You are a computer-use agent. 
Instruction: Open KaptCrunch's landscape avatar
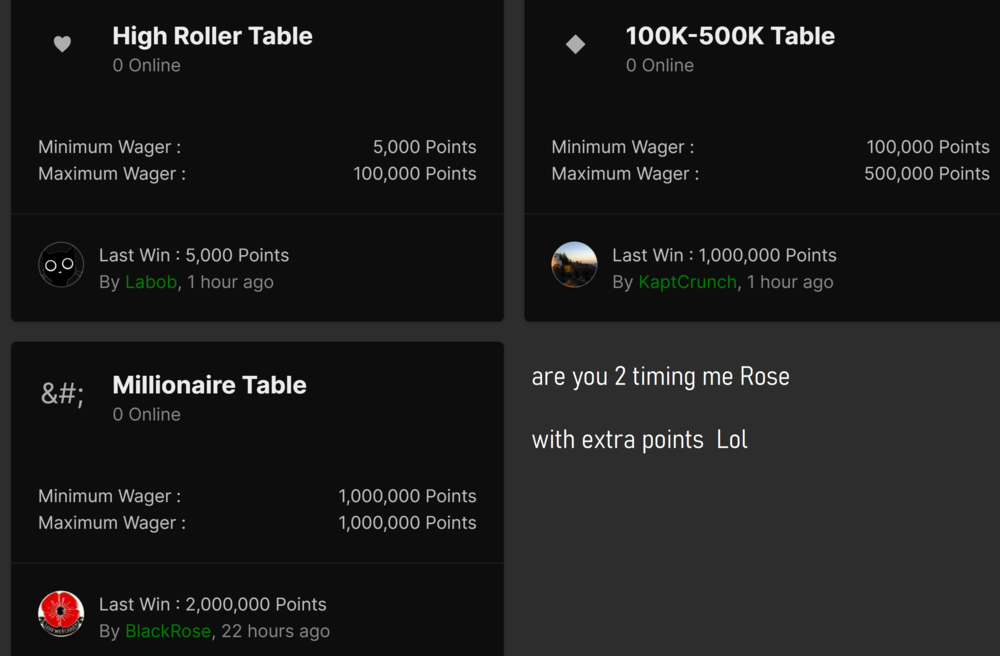(574, 265)
